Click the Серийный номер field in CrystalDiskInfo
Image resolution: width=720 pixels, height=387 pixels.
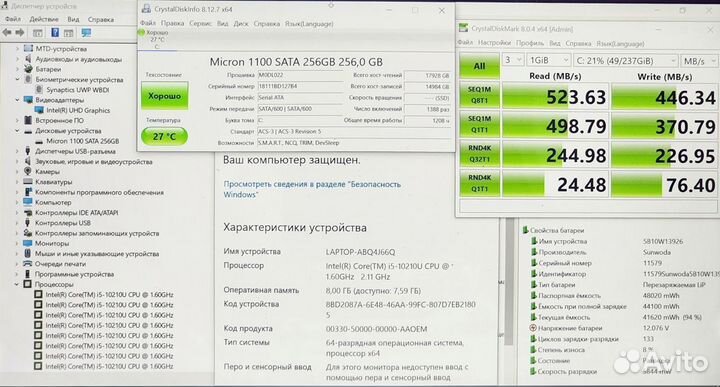click(300, 86)
